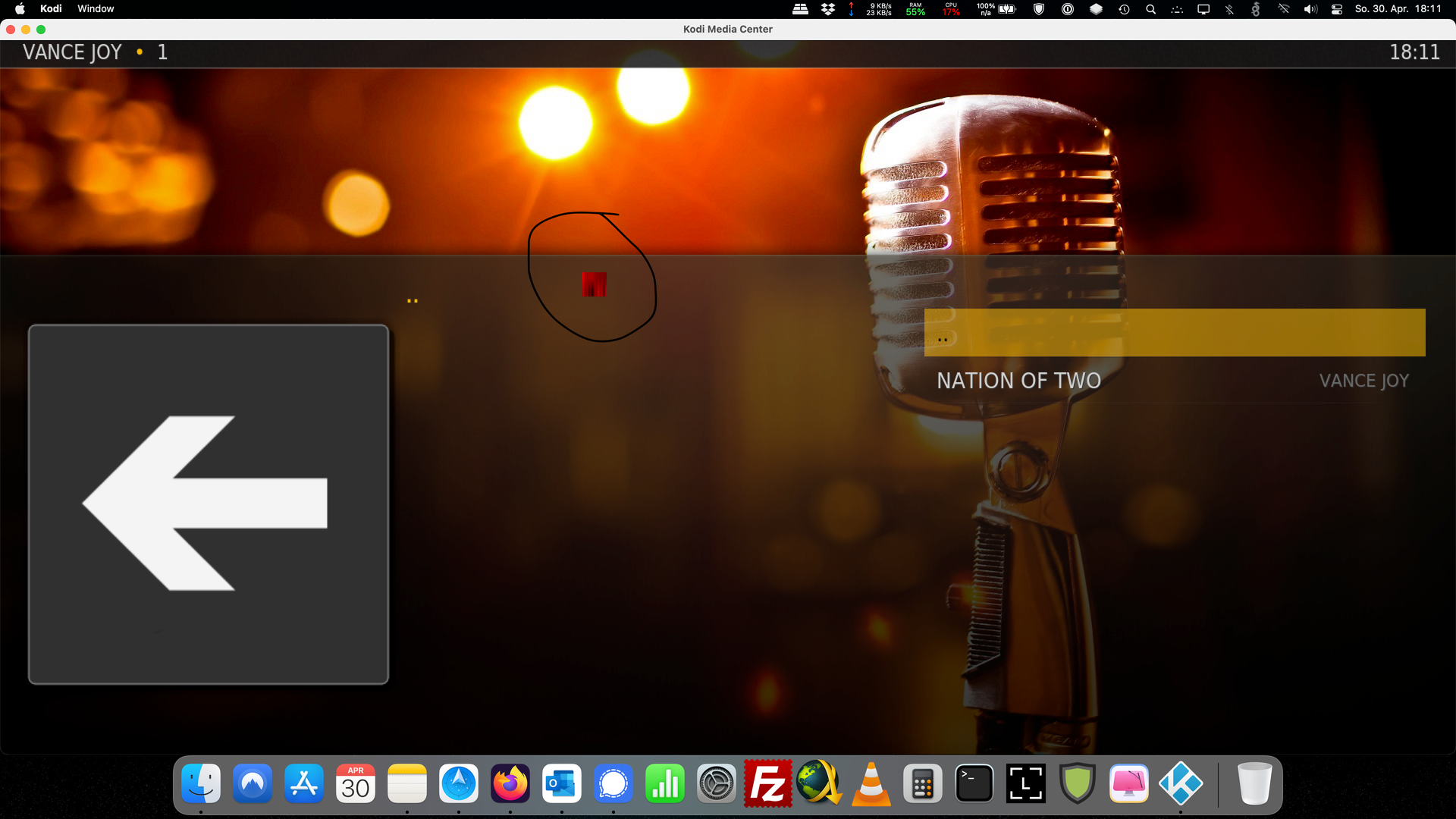Open the Kodi application menu

click(51, 9)
